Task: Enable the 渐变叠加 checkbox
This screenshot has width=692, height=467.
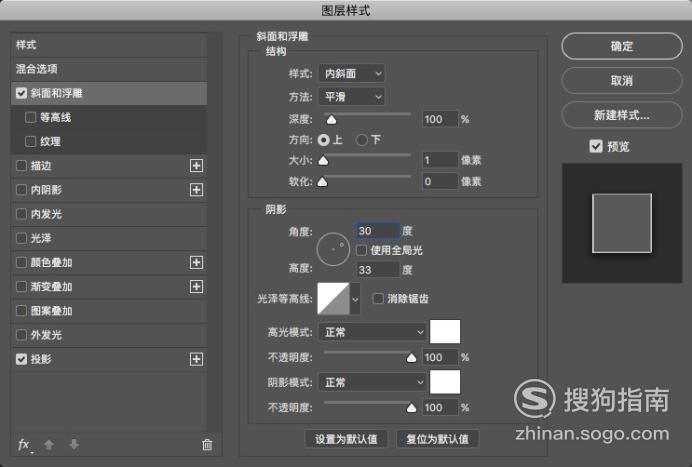Action: point(21,287)
